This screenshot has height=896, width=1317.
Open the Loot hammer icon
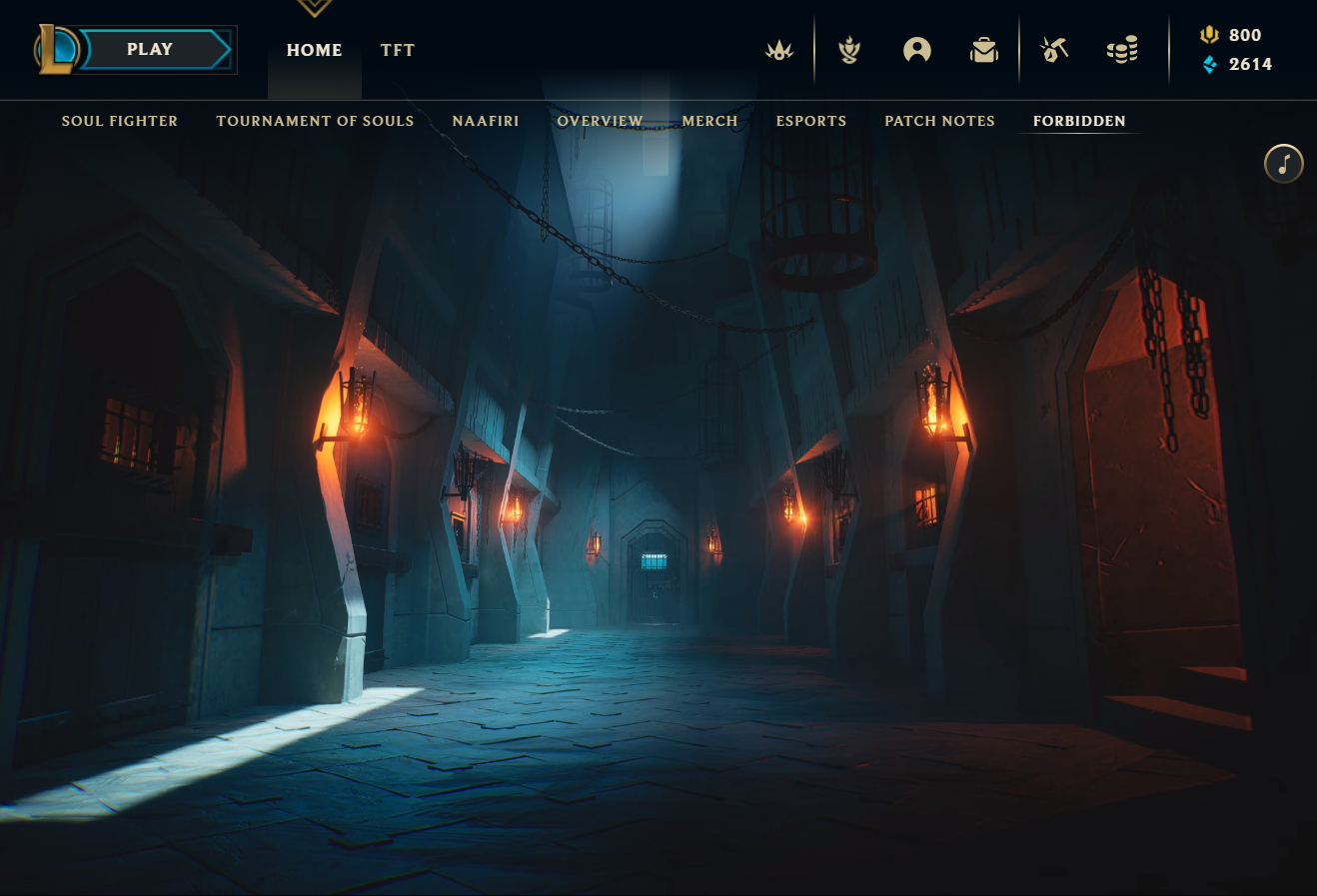(1054, 50)
